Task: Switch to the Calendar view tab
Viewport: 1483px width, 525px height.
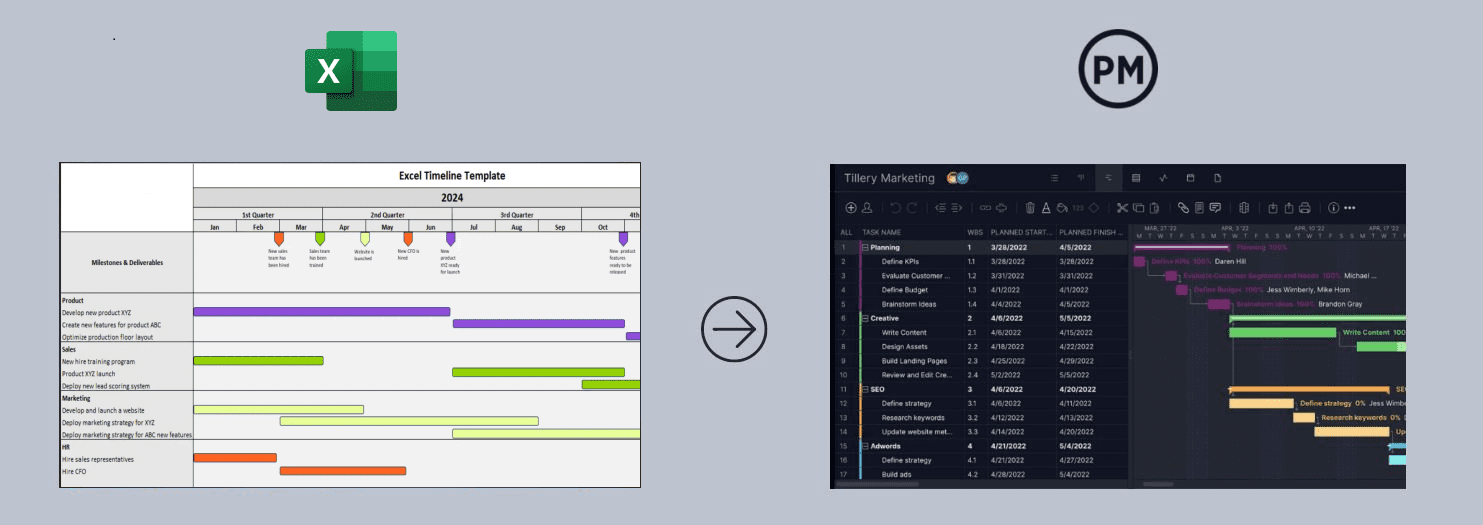Action: coord(1190,178)
